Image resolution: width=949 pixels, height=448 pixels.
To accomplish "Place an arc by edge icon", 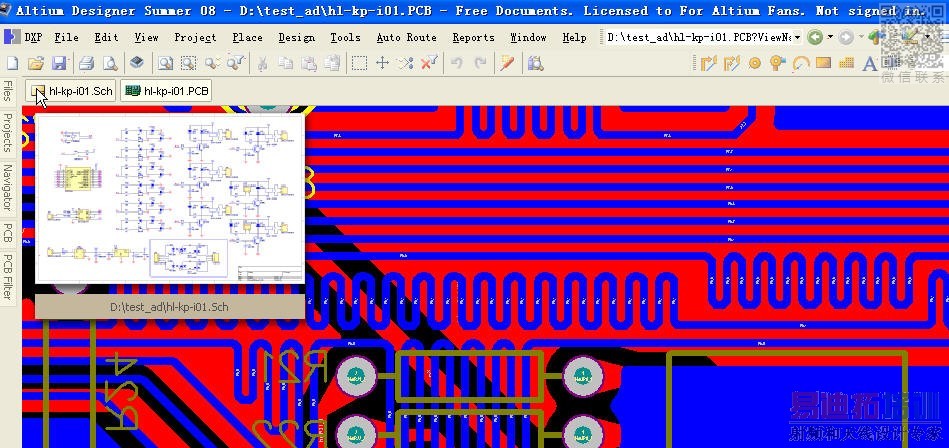I will click(x=801, y=63).
